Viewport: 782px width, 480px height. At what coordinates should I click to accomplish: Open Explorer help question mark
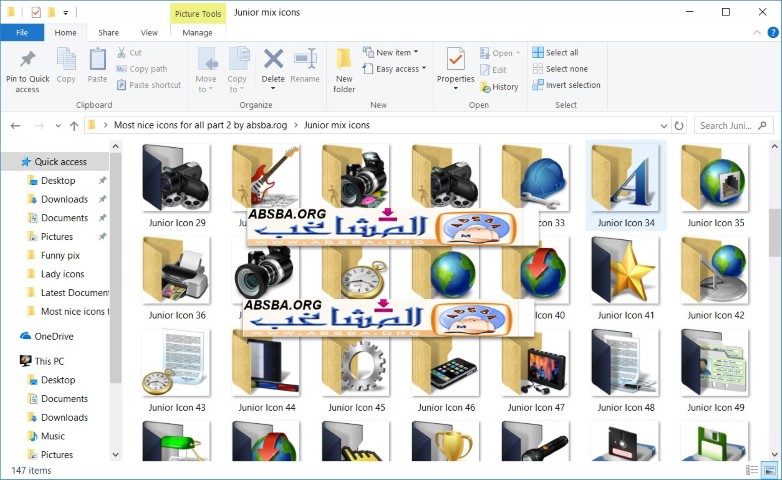click(x=773, y=32)
